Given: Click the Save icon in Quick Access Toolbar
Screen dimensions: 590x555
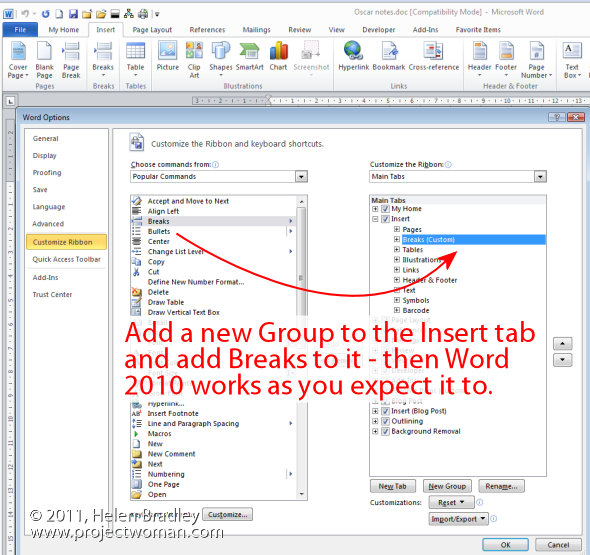Looking at the screenshot, I should (x=73, y=14).
